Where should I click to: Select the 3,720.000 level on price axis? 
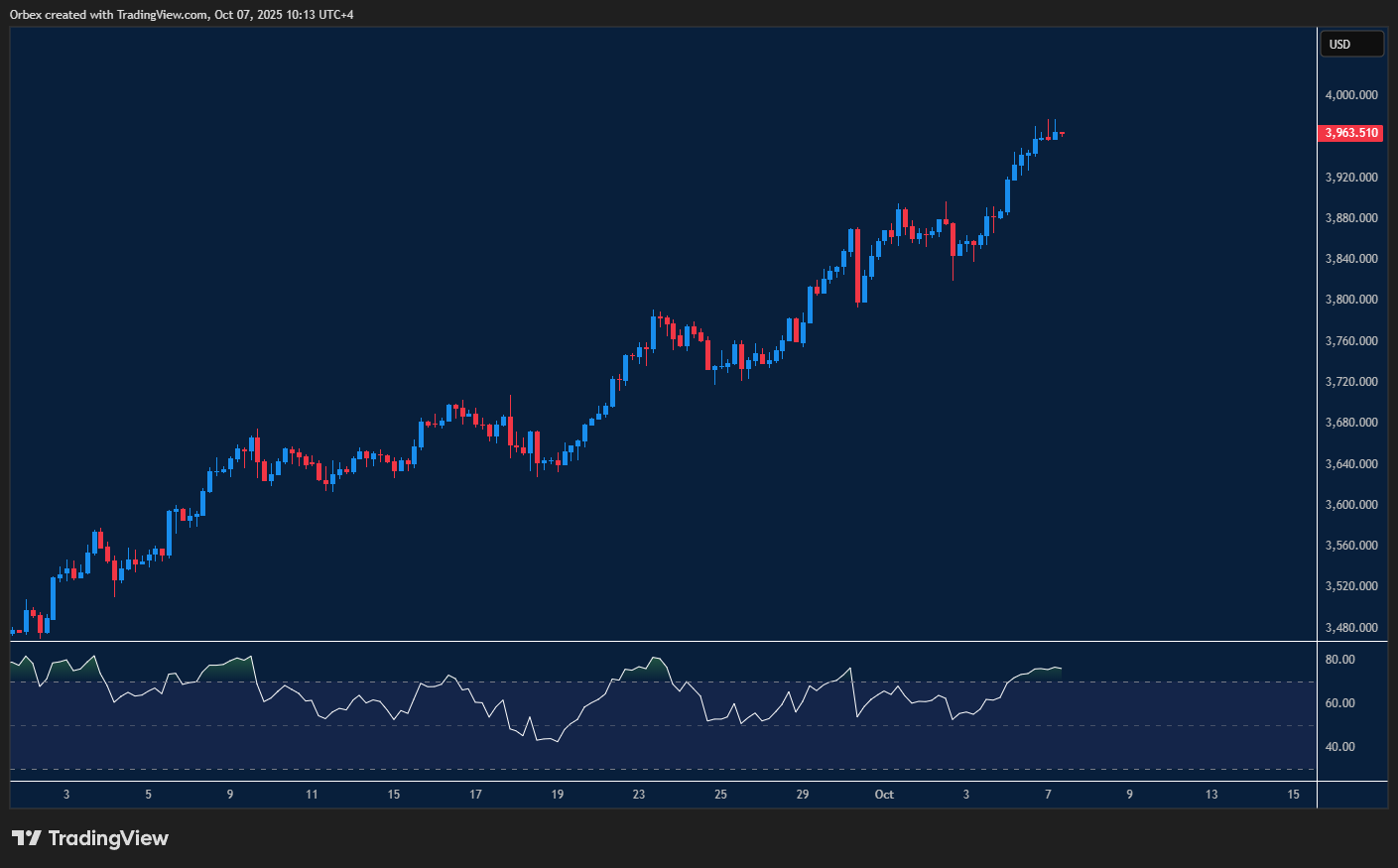point(1351,382)
